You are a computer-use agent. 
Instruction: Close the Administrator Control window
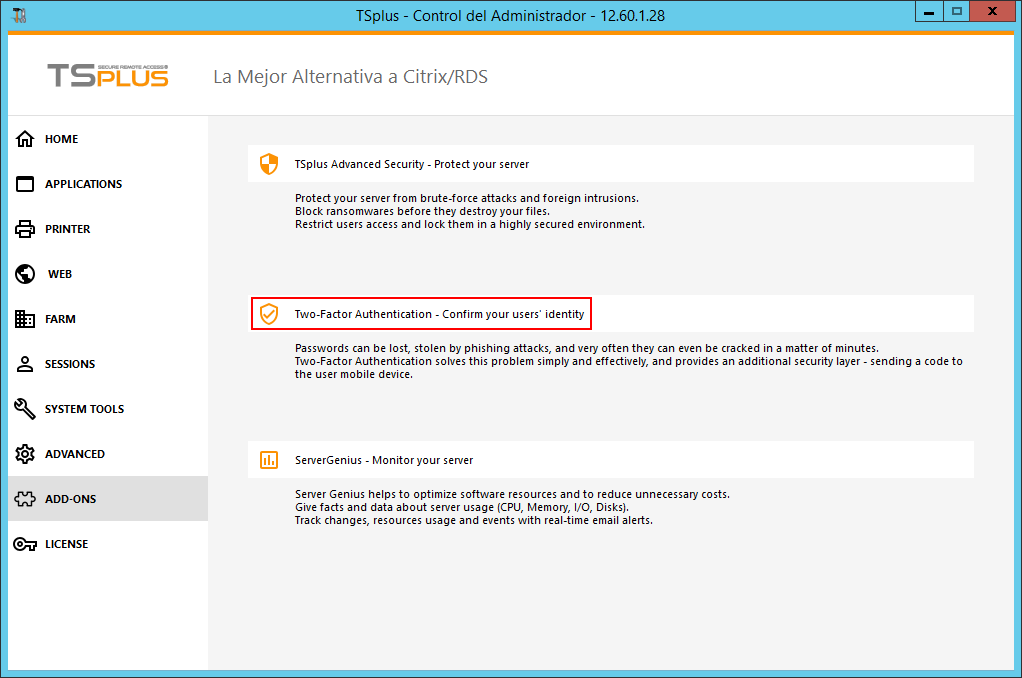pos(990,11)
